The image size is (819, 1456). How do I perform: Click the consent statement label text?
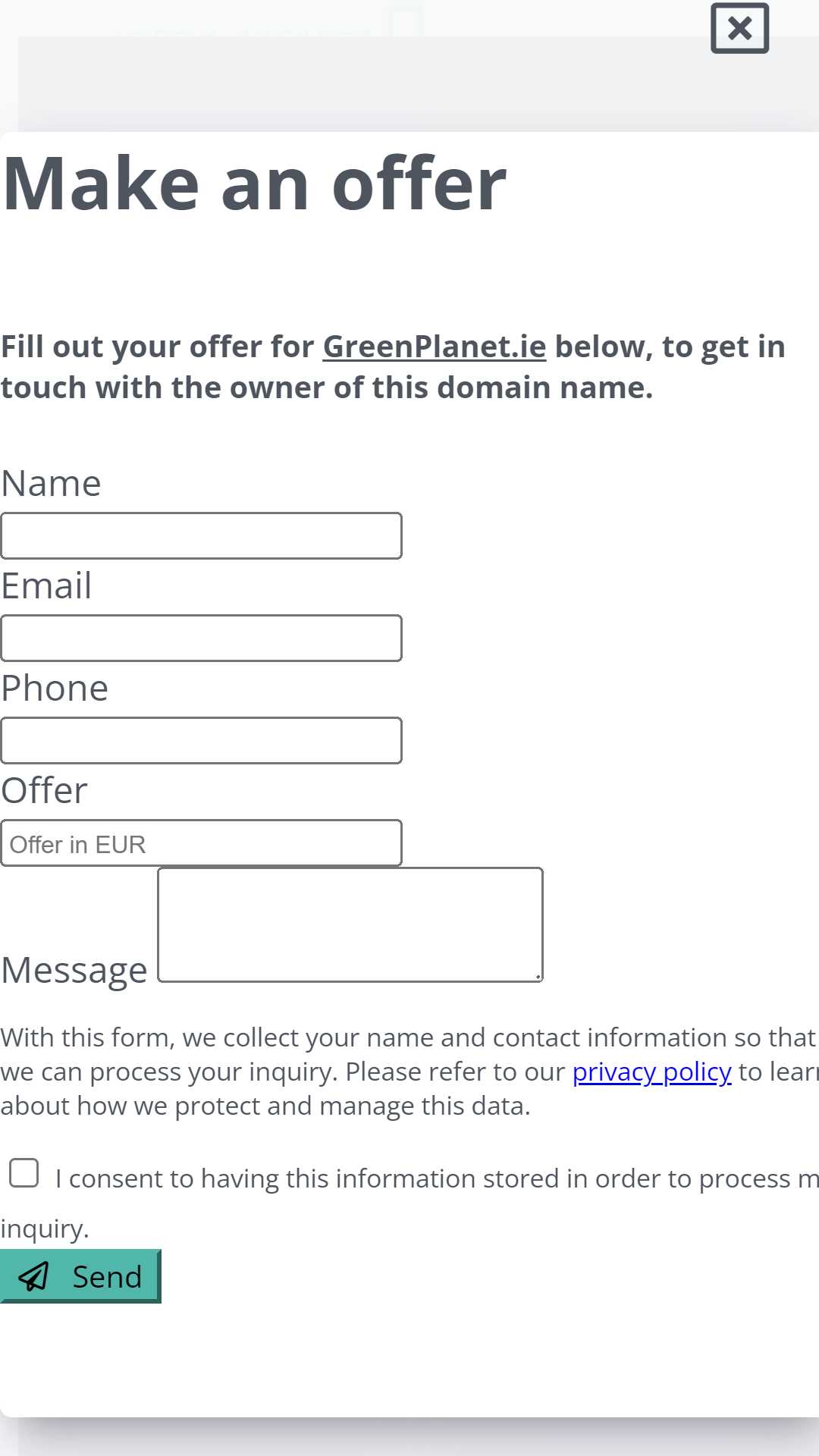pos(409,1203)
